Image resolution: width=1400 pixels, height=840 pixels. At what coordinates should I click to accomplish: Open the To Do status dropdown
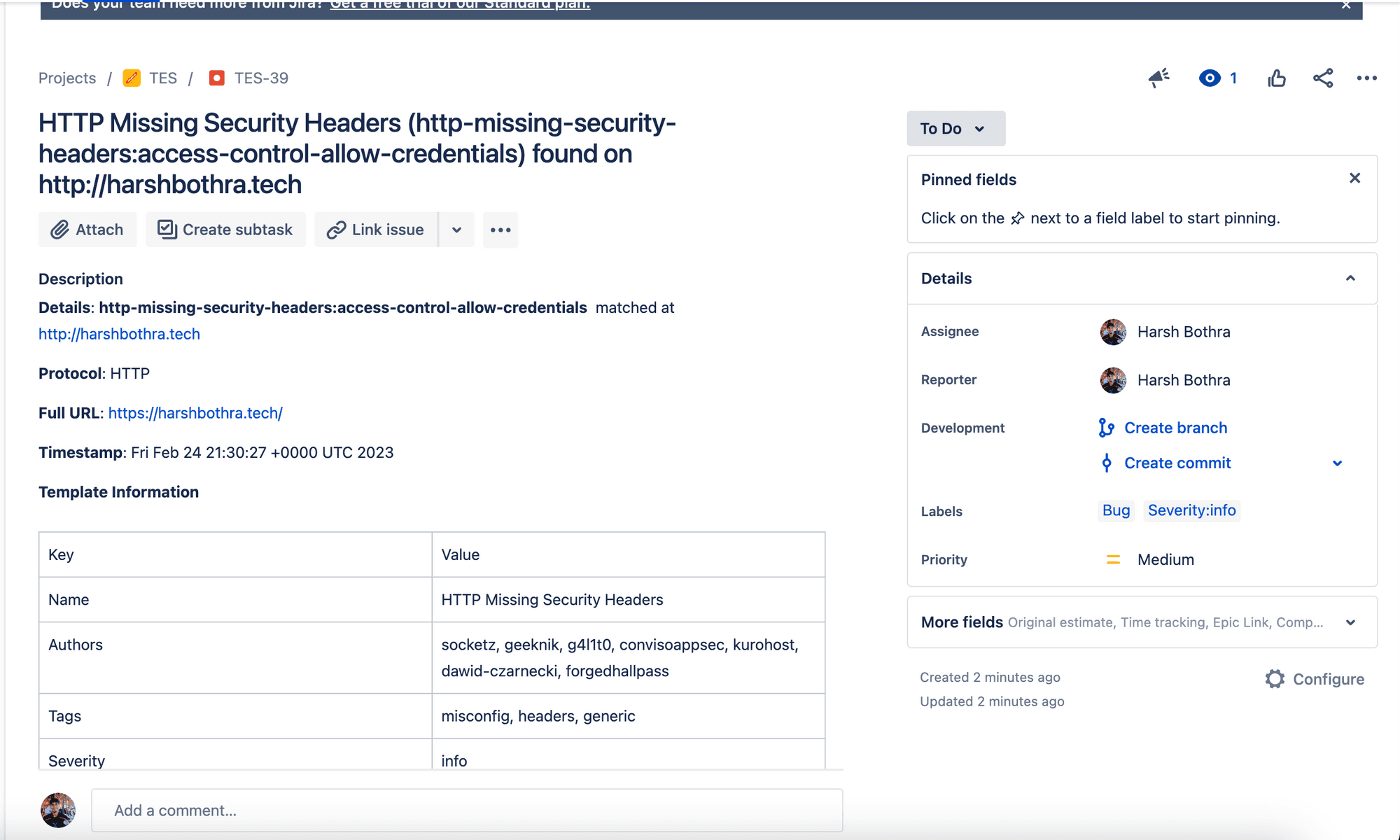click(955, 128)
